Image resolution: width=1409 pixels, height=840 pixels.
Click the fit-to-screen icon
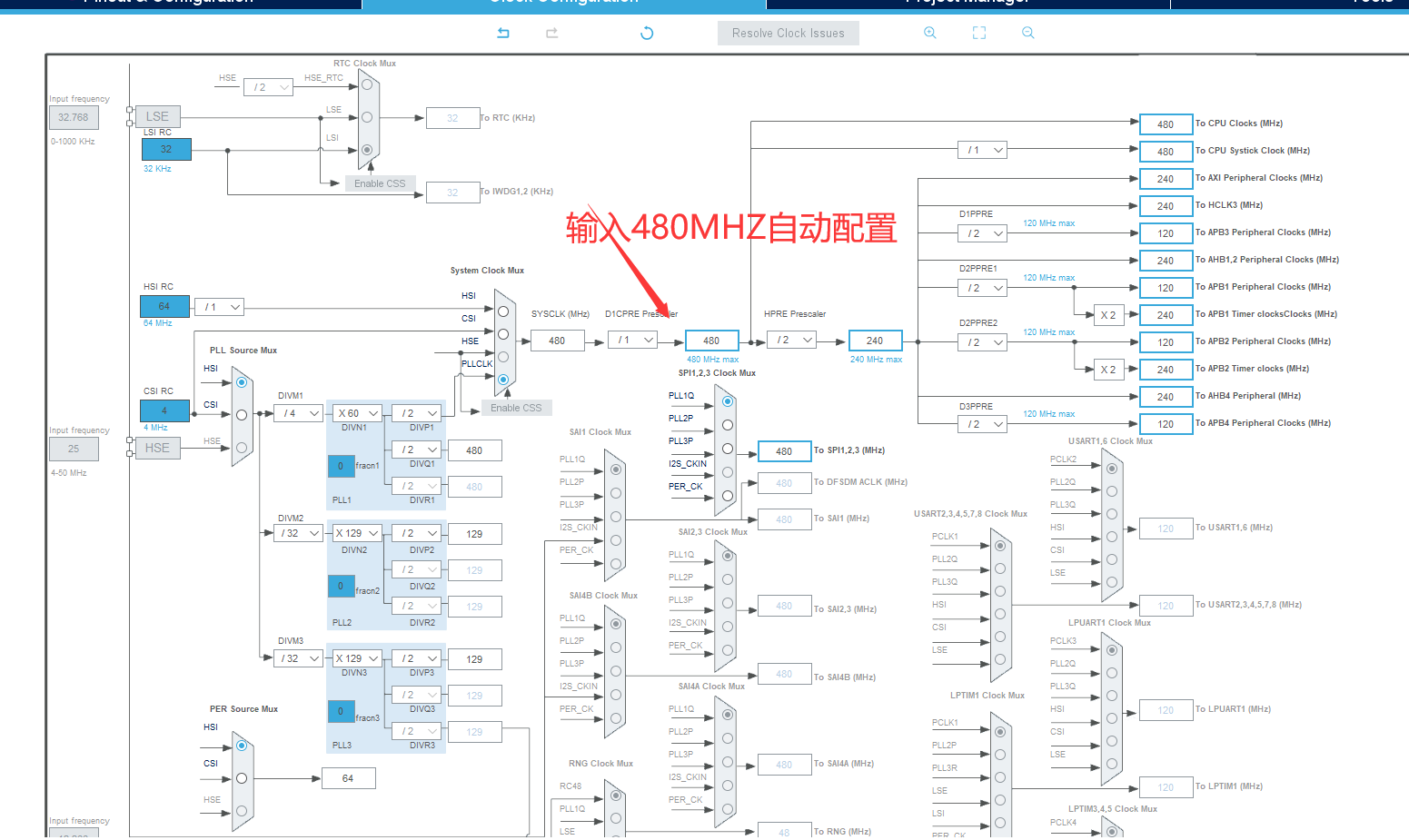coord(978,33)
